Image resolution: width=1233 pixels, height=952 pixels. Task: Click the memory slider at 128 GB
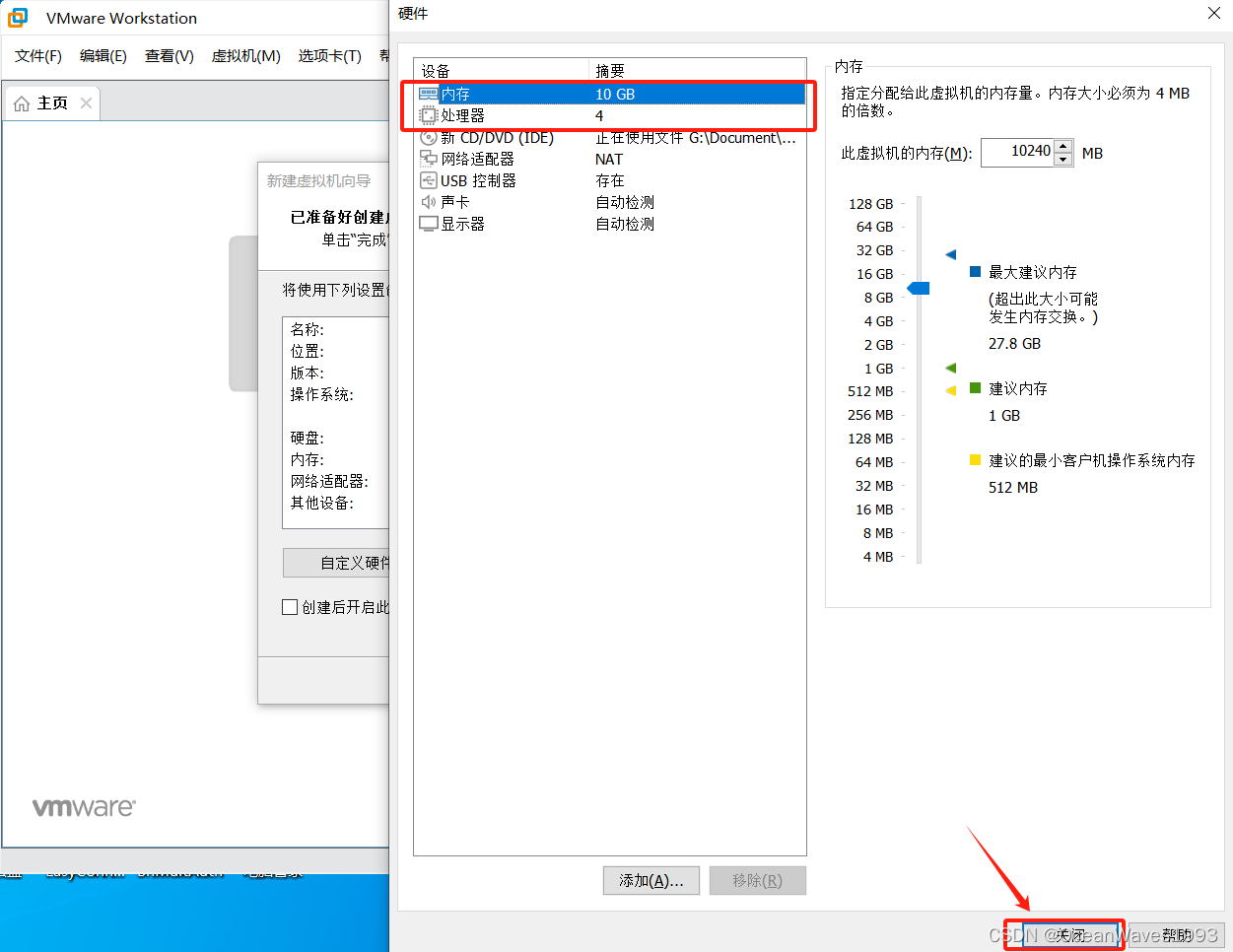(920, 204)
